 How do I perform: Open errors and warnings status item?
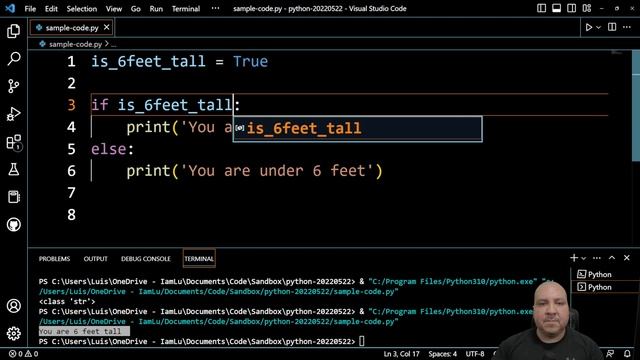[23, 354]
